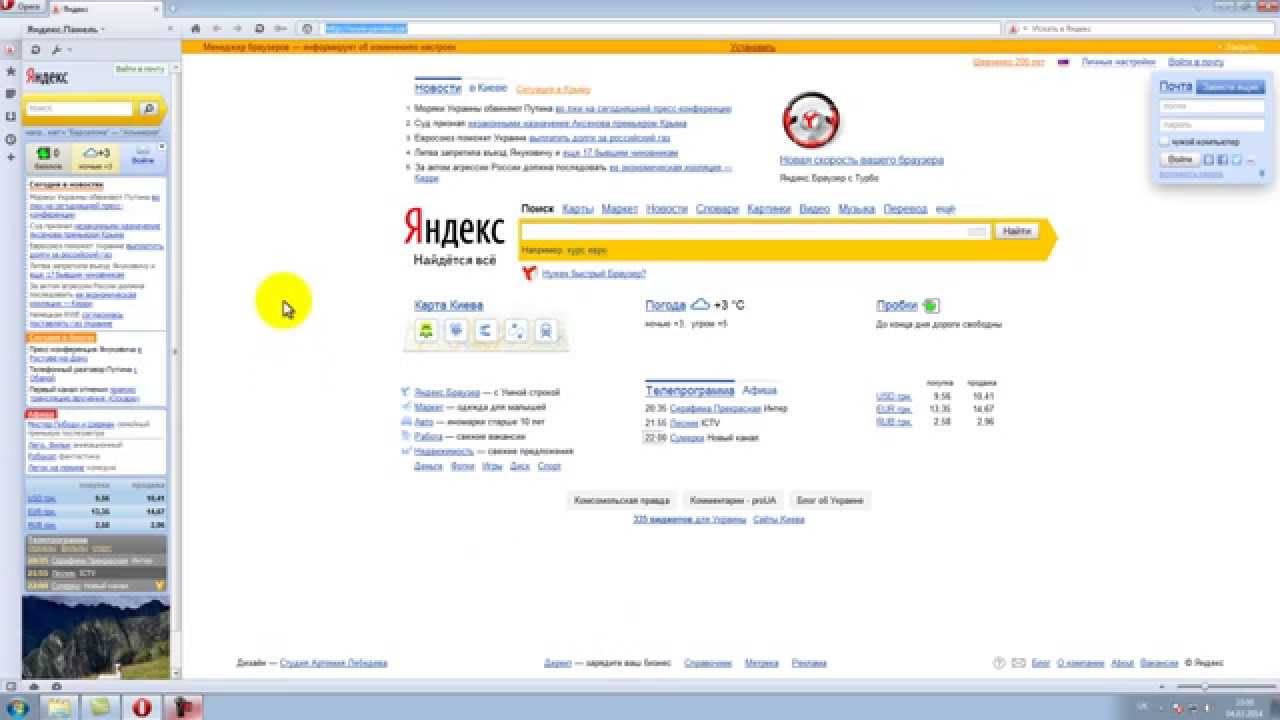Switch to the Афиша tab
The width and height of the screenshot is (1280, 720).
(760, 390)
